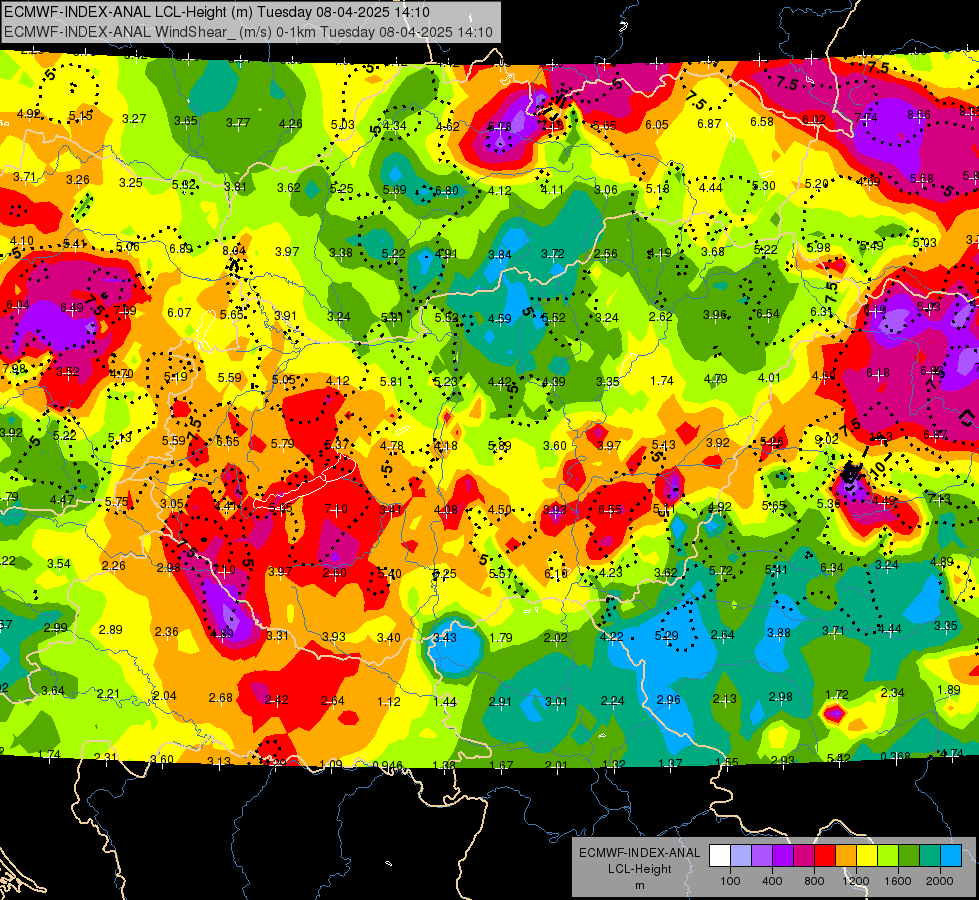Click the wind shear value 7.74
979x900 pixels.
coord(866,117)
